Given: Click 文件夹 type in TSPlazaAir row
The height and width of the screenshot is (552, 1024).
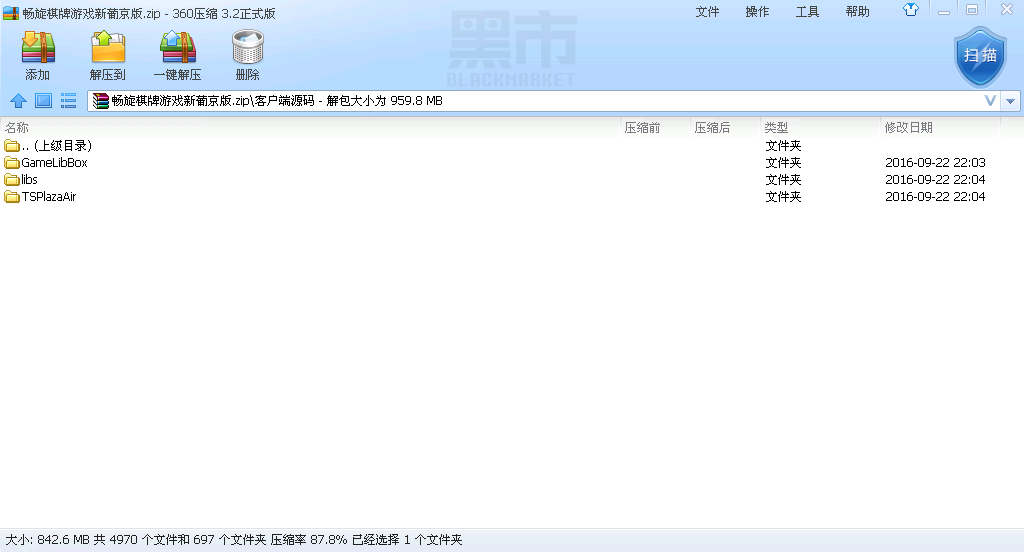Looking at the screenshot, I should pyautogui.click(x=783, y=197).
